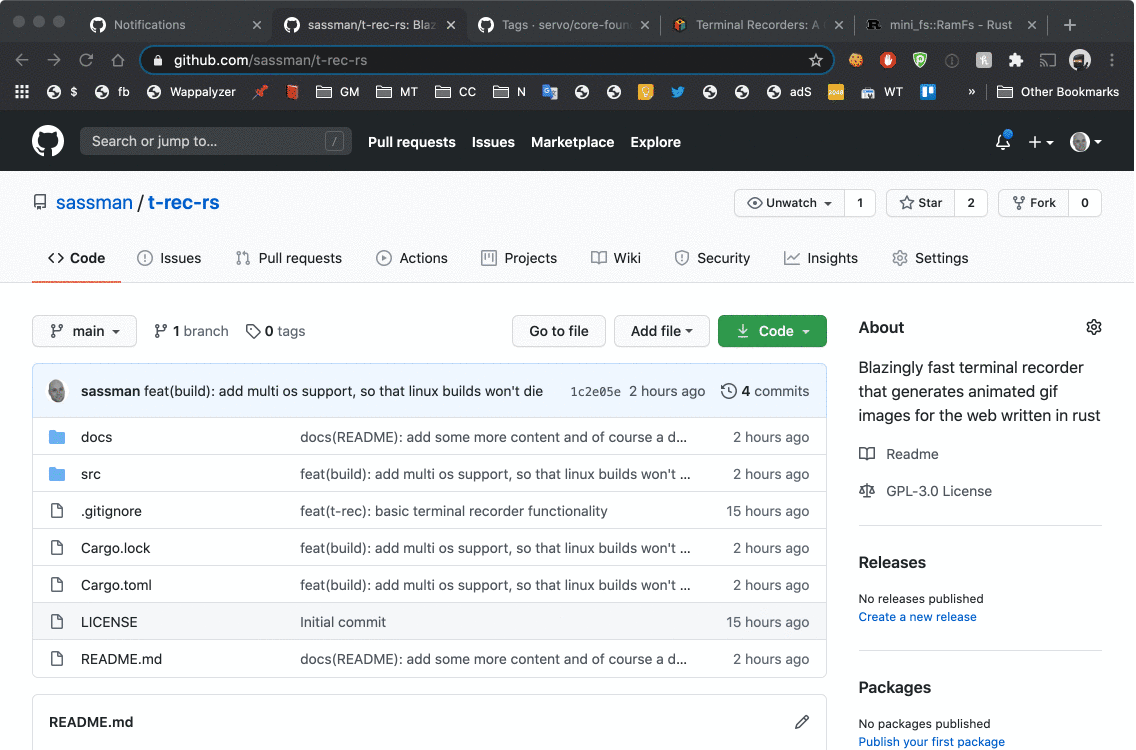Open the notifications bell in GitHub header
Screen dimensions: 1136x750
(x=1003, y=141)
